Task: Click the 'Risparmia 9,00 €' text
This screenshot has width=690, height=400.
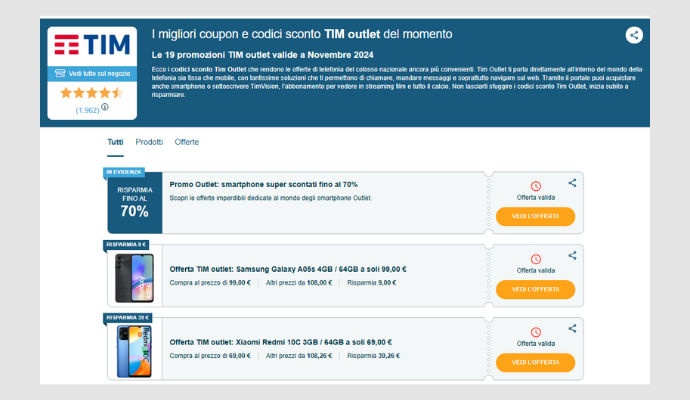Action: coord(372,283)
